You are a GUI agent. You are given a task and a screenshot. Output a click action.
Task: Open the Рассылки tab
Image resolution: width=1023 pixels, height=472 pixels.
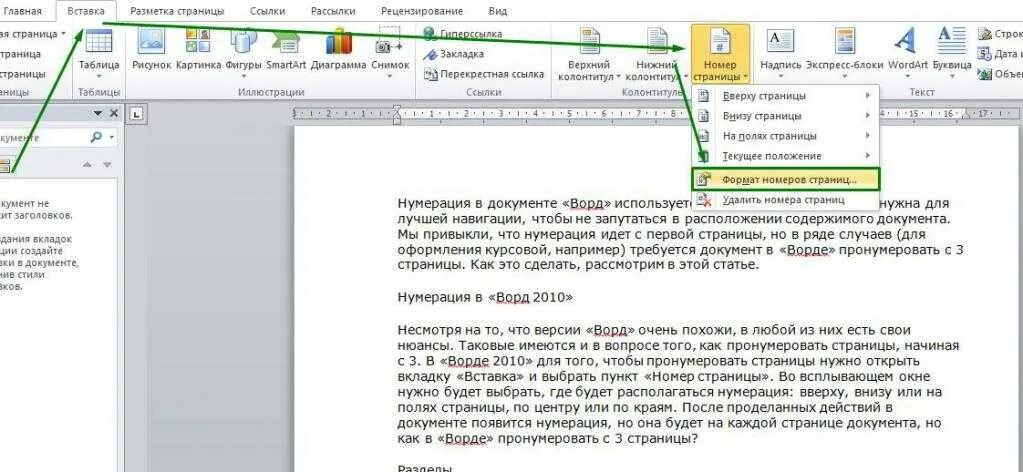333,11
